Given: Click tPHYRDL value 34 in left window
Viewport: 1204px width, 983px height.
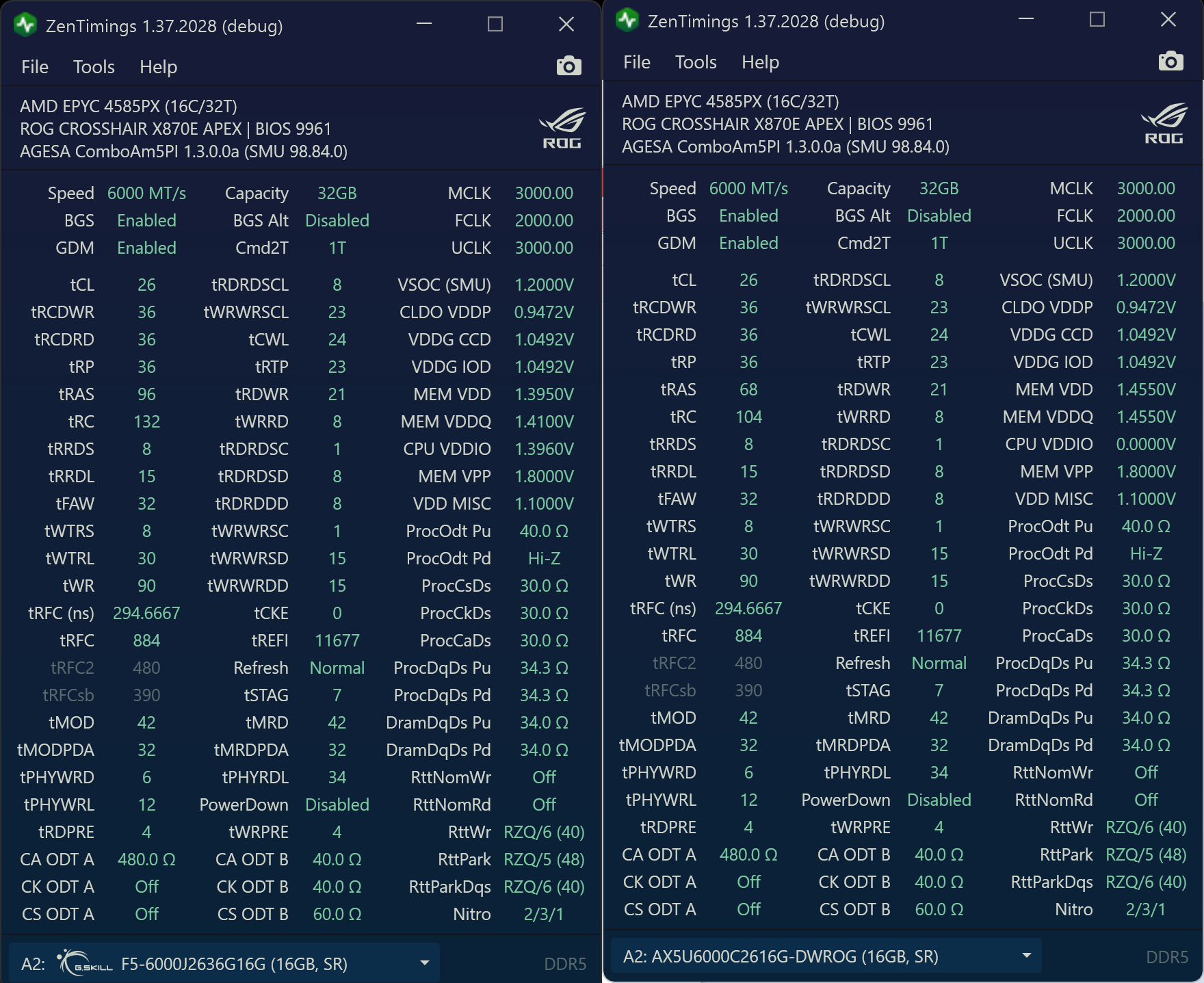Looking at the screenshot, I should (337, 778).
